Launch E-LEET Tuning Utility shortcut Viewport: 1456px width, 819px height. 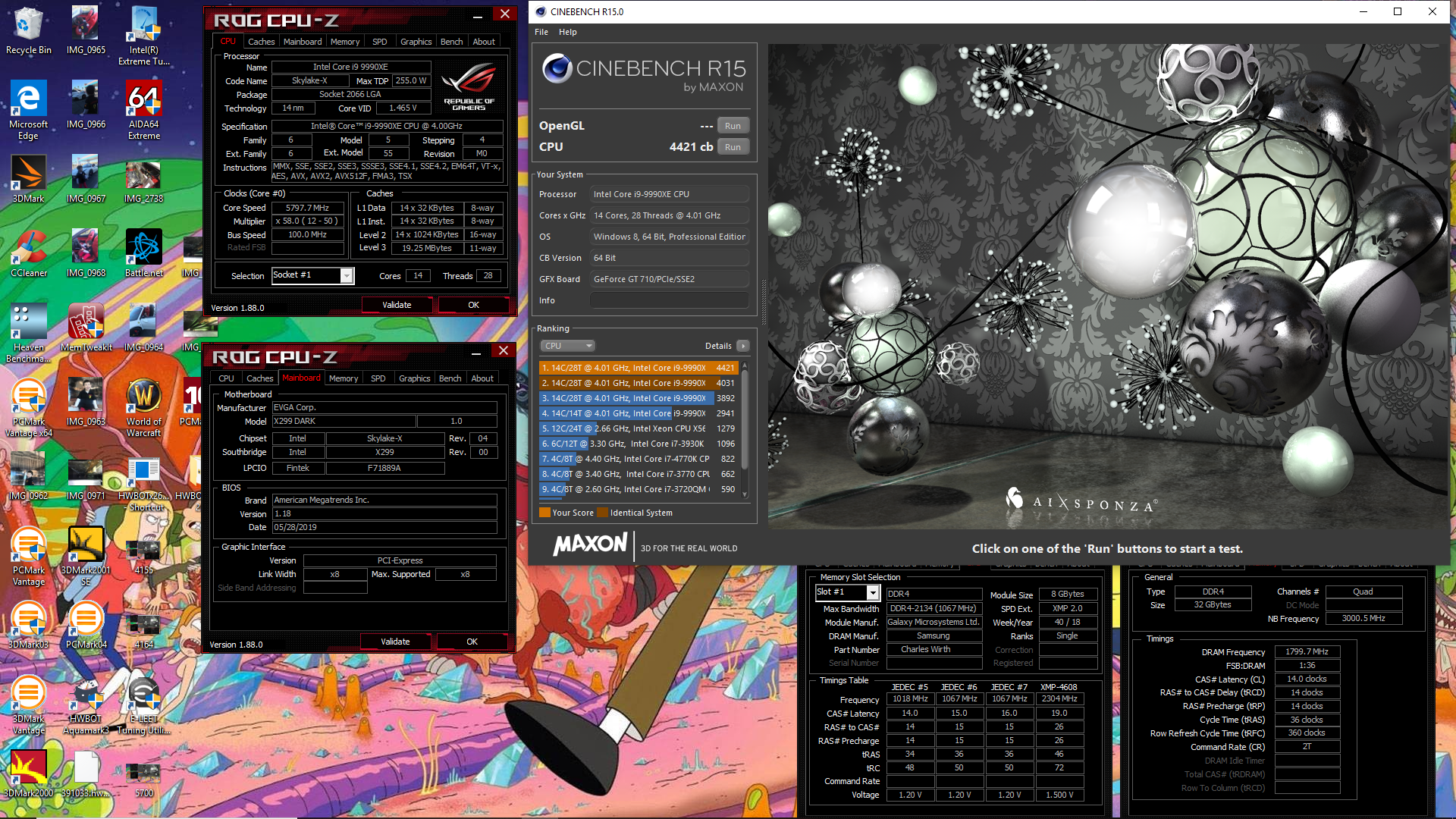[144, 704]
